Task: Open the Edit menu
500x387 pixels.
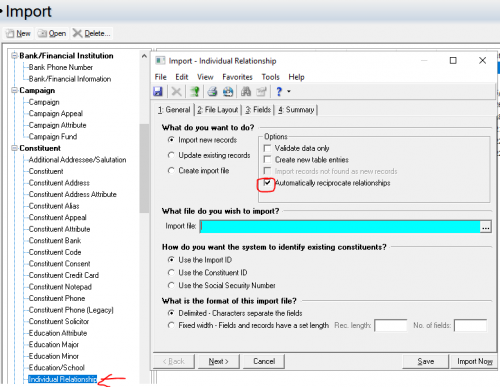Action: point(182,77)
